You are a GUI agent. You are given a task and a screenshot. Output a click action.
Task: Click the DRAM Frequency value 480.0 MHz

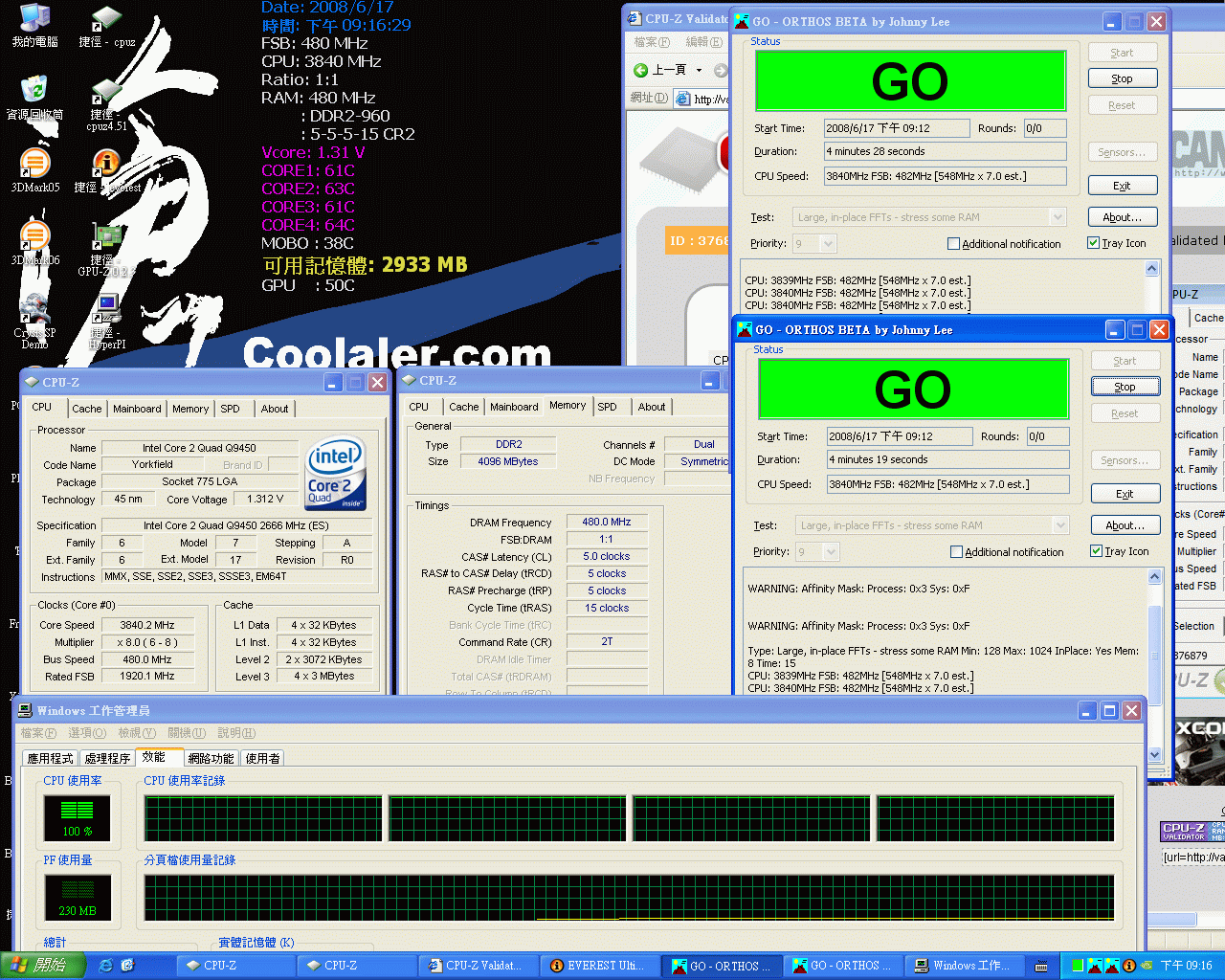pos(607,523)
